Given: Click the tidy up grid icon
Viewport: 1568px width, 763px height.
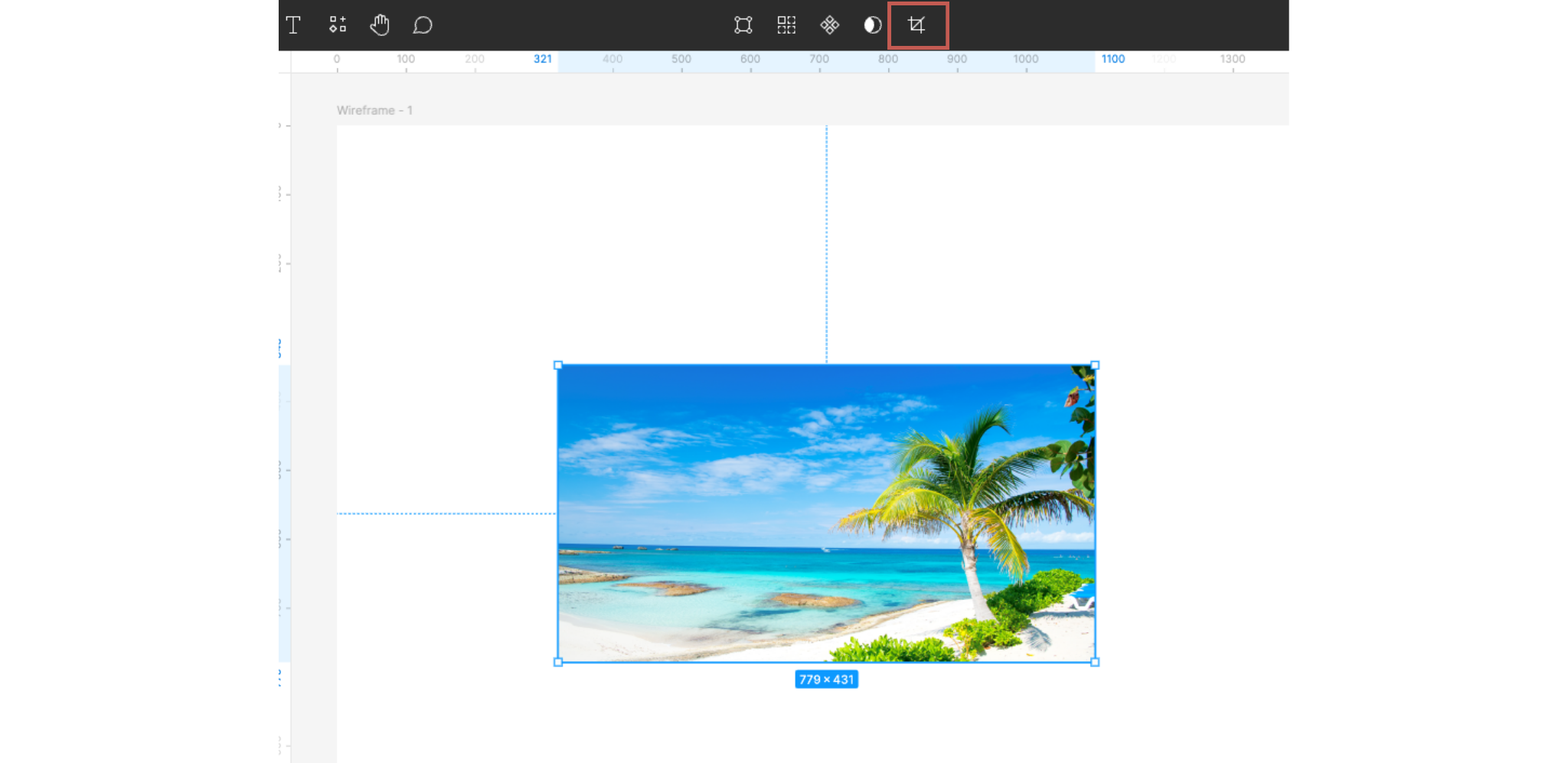Looking at the screenshot, I should (x=786, y=25).
